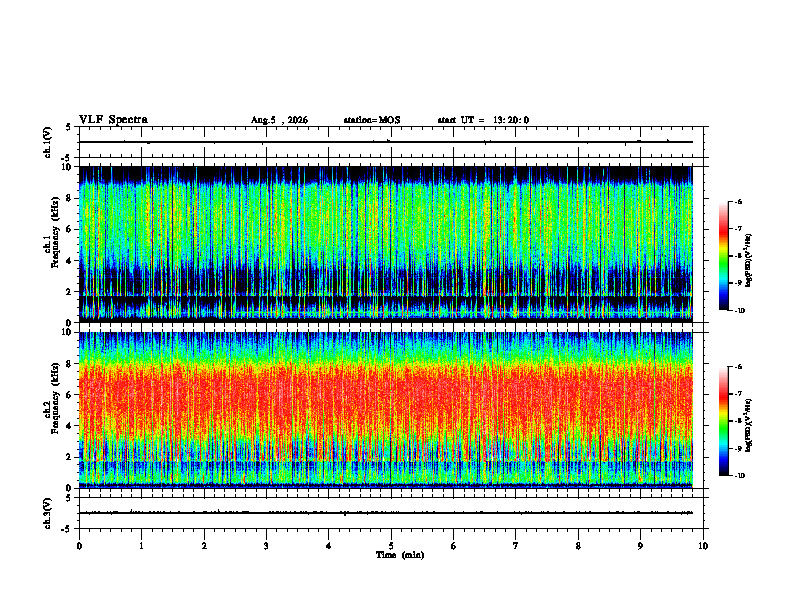Click the "-10" label on ch.2 color scale
The width and height of the screenshot is (792, 612).
point(739,476)
